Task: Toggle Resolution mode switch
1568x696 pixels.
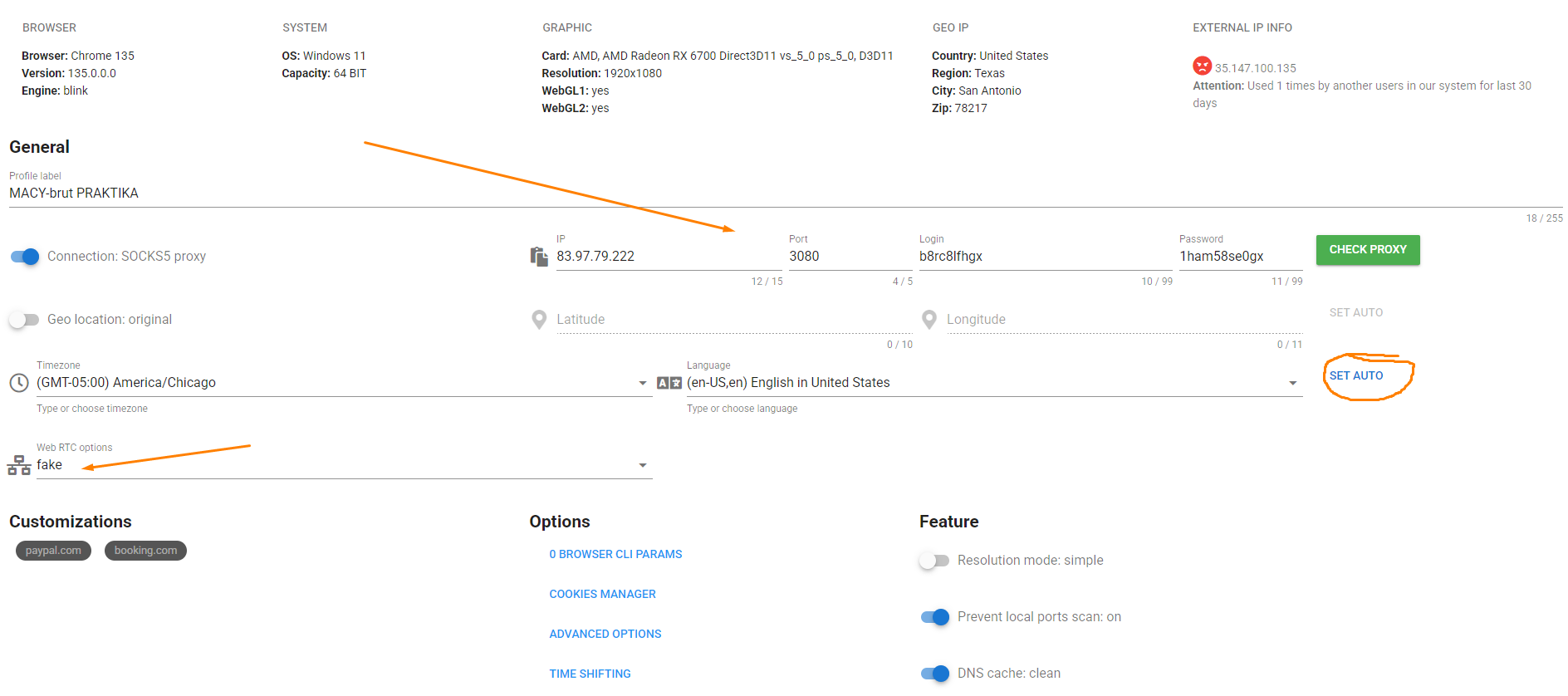Action: point(934,561)
